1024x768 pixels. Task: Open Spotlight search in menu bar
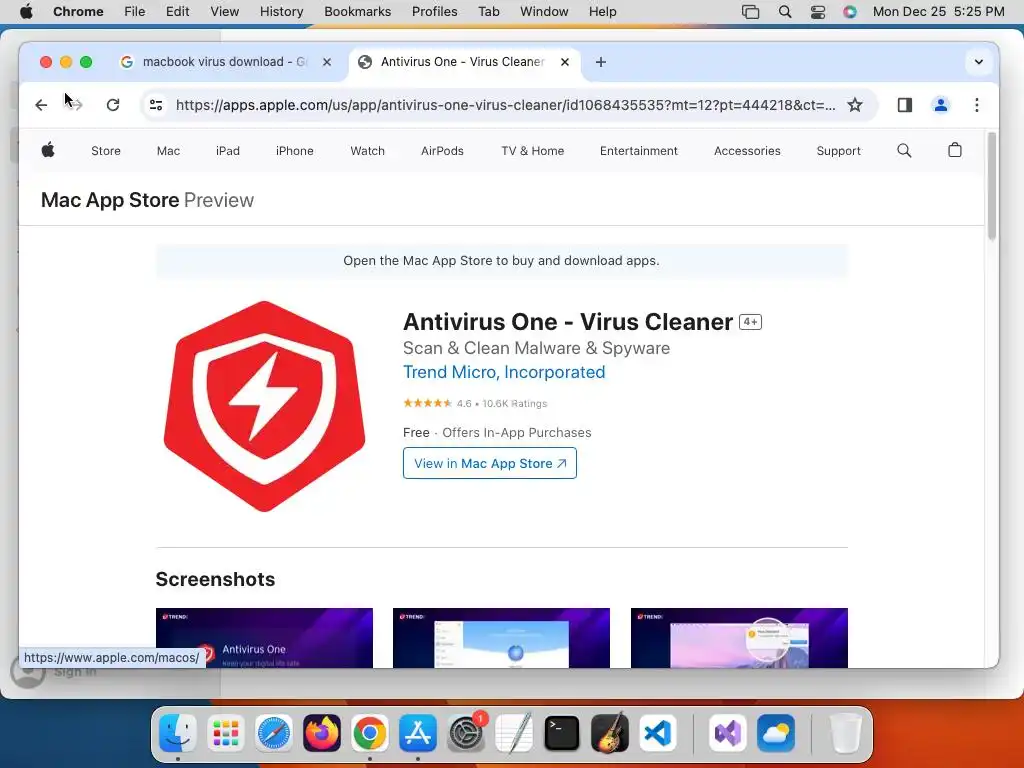click(x=785, y=12)
